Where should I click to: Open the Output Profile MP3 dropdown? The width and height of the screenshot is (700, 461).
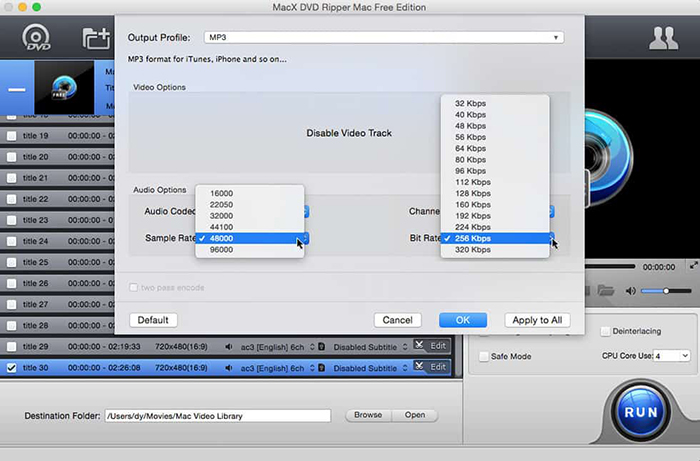(384, 37)
